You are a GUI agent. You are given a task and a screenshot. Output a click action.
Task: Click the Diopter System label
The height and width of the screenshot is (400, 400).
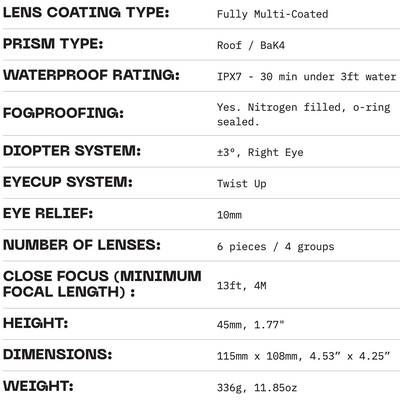pyautogui.click(x=72, y=151)
